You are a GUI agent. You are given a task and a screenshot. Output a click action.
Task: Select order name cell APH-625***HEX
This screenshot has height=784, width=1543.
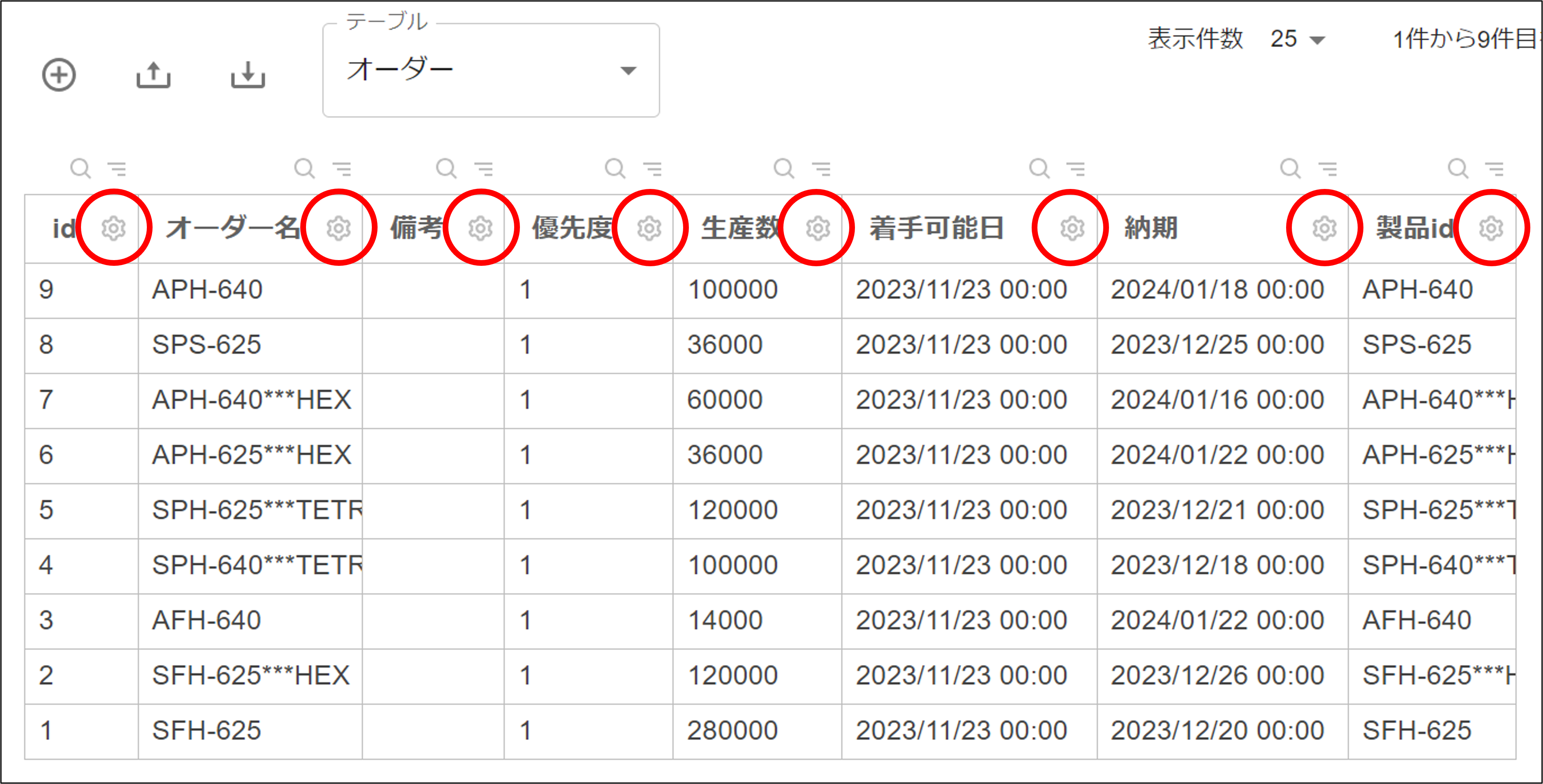[x=250, y=456]
